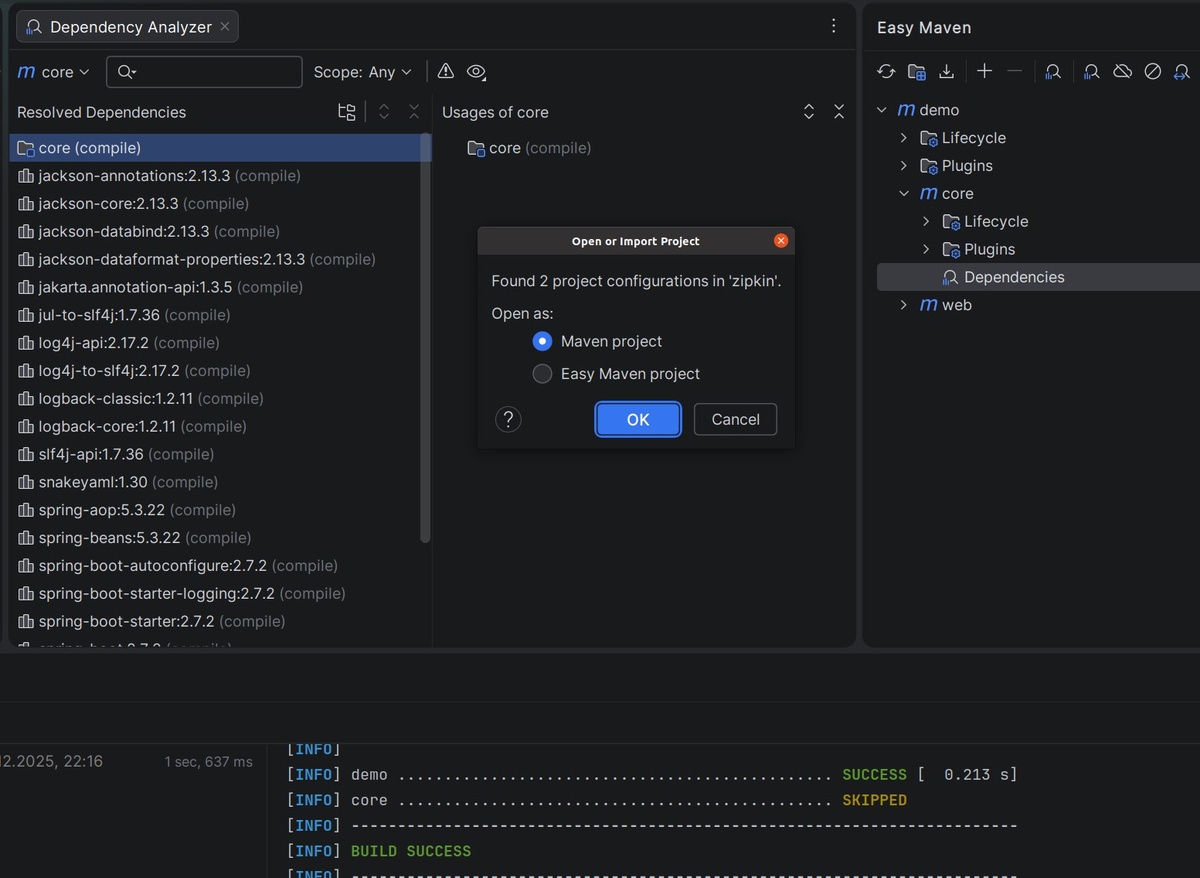Select Dependencies under core in Easy Maven
Viewport: 1200px width, 878px height.
1038,277
